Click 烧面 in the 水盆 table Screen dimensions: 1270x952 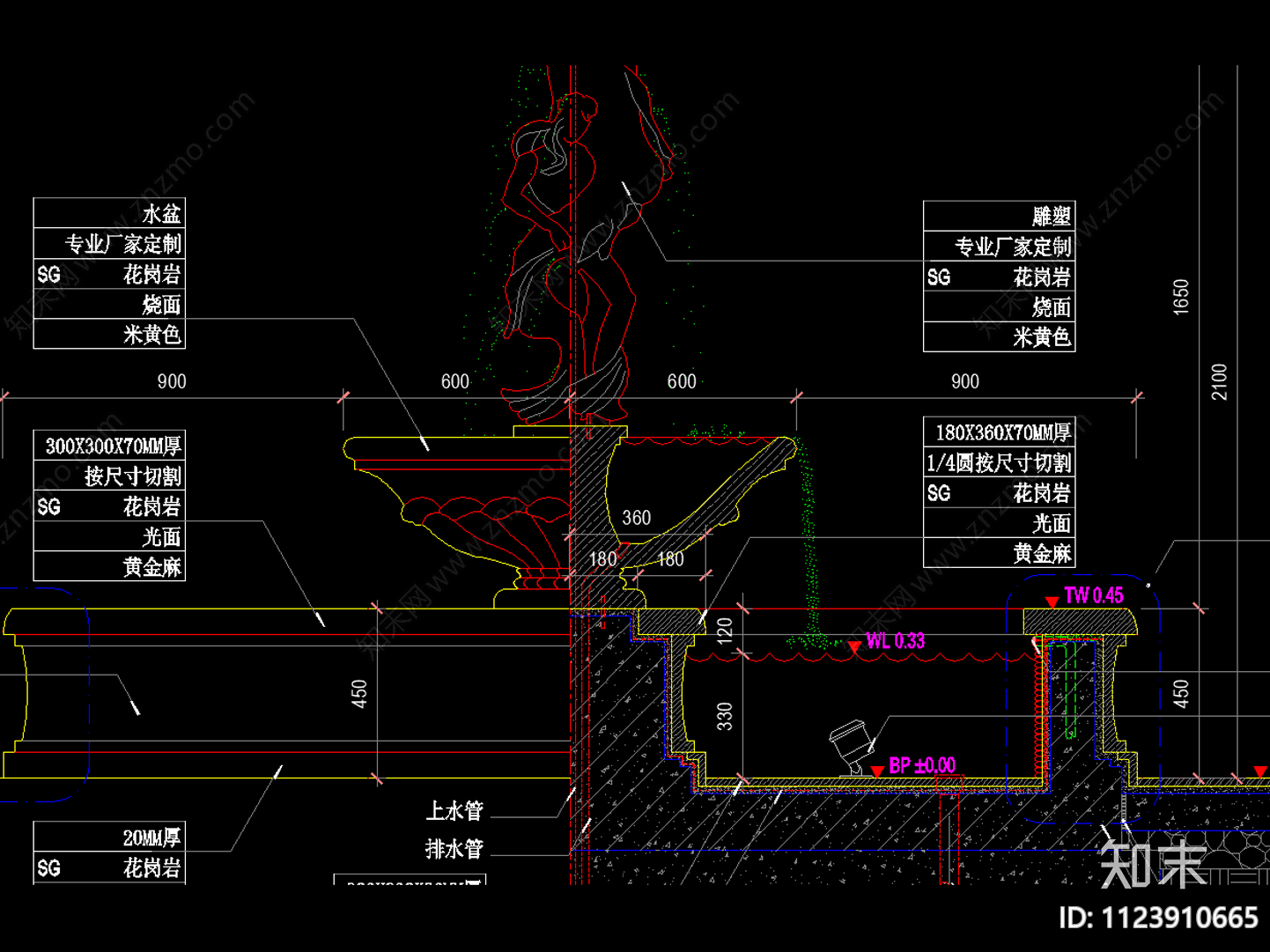coord(161,305)
